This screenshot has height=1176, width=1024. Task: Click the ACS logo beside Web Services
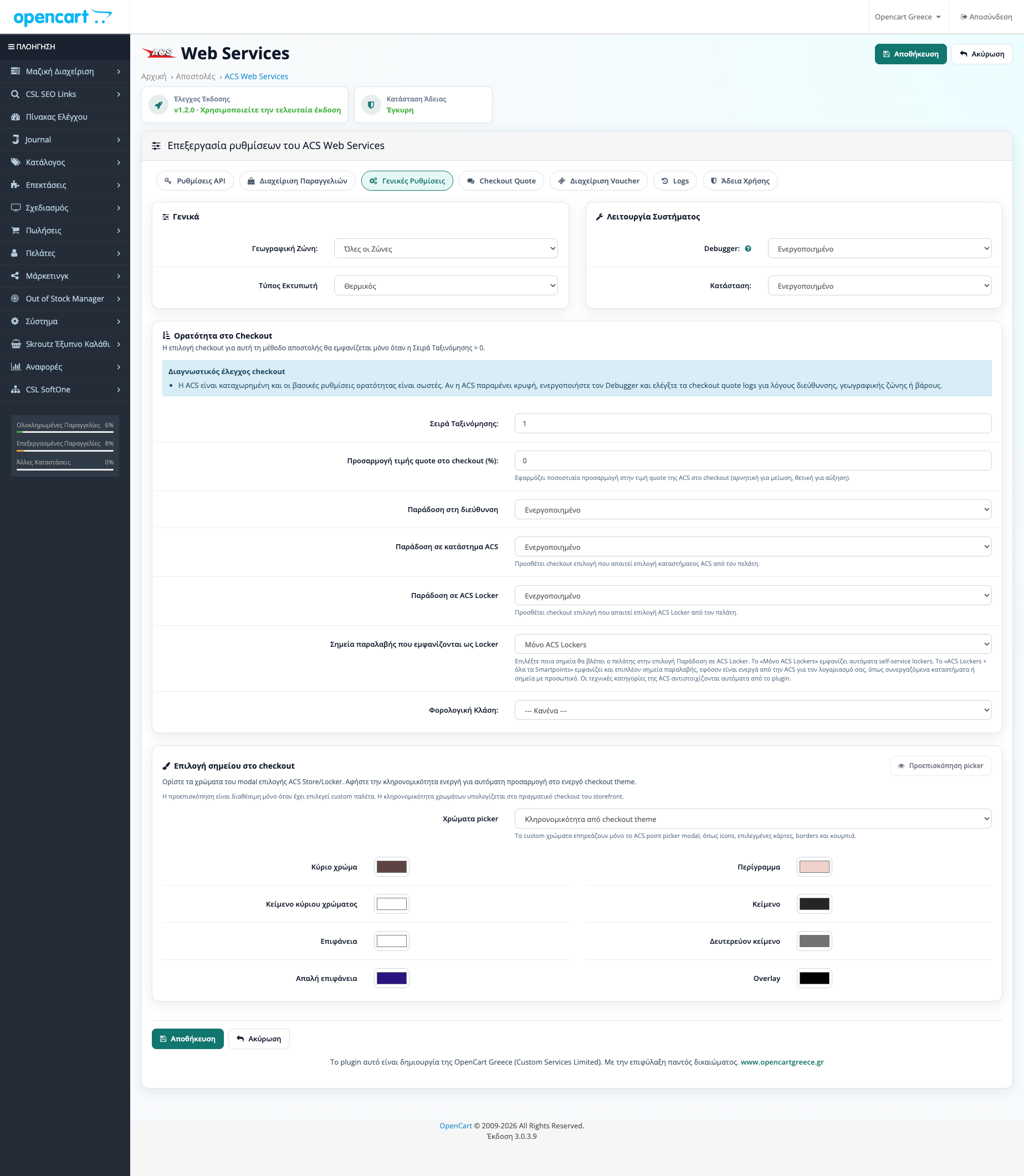click(x=159, y=53)
